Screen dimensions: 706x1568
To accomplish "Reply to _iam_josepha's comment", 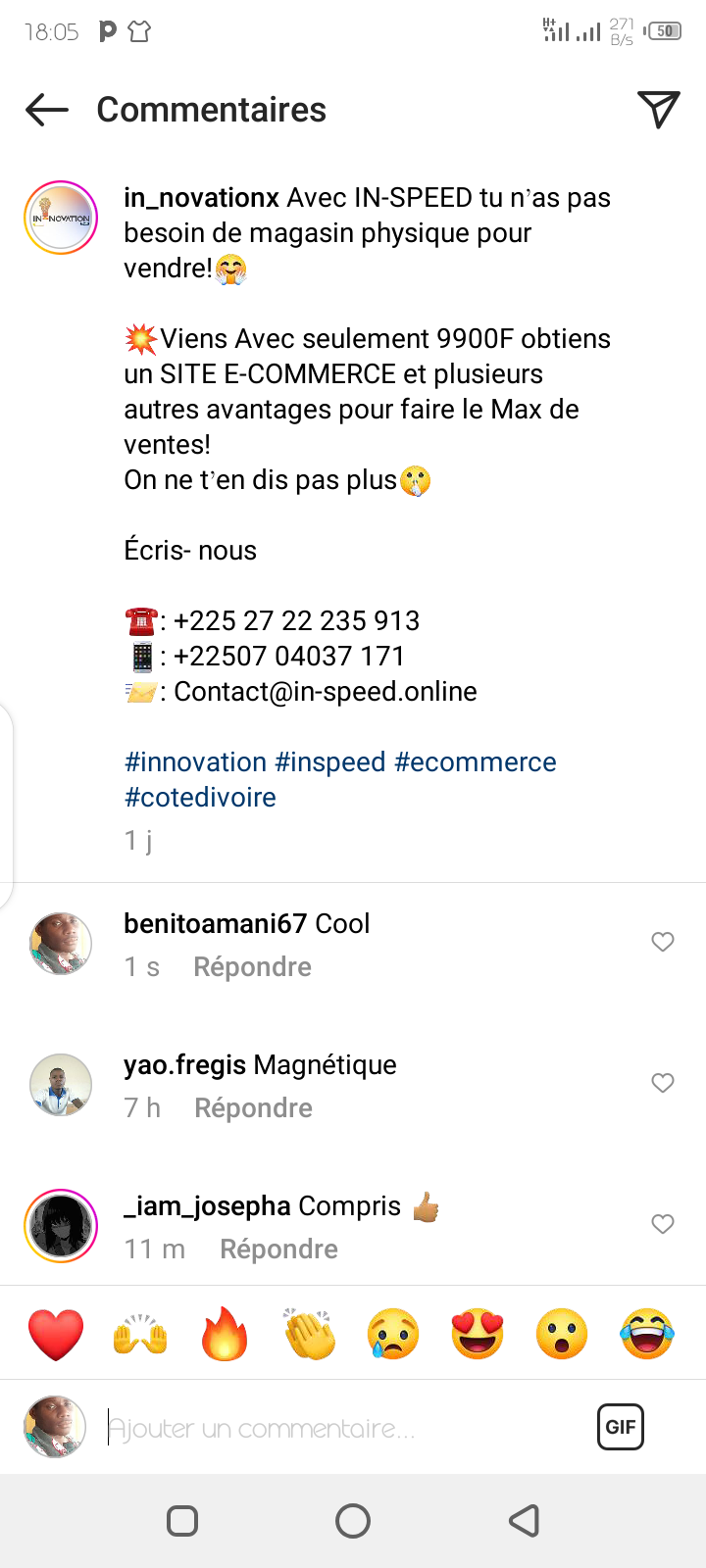I will point(278,1249).
